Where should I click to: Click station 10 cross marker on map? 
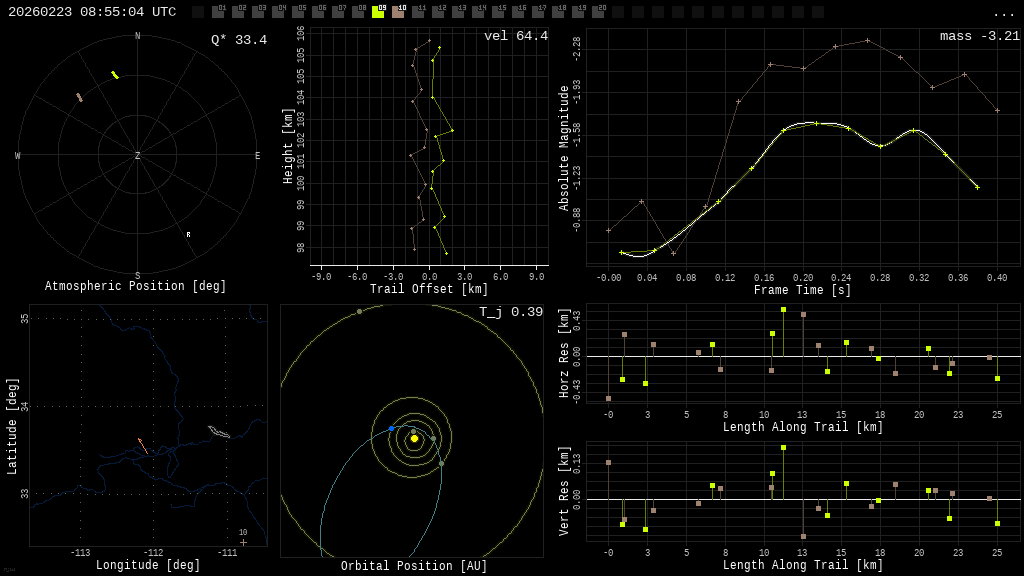[x=243, y=542]
